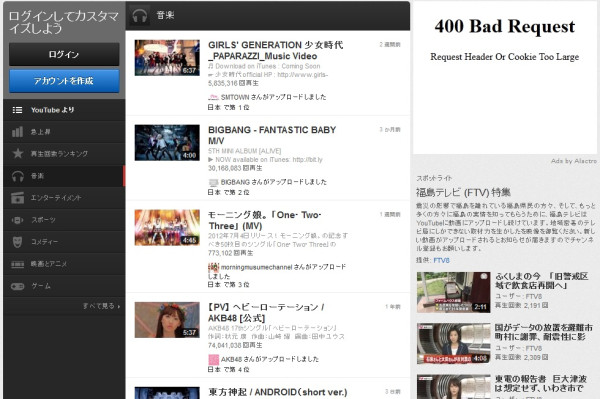Click the スポーツ sidebar icon

pyautogui.click(x=18, y=220)
